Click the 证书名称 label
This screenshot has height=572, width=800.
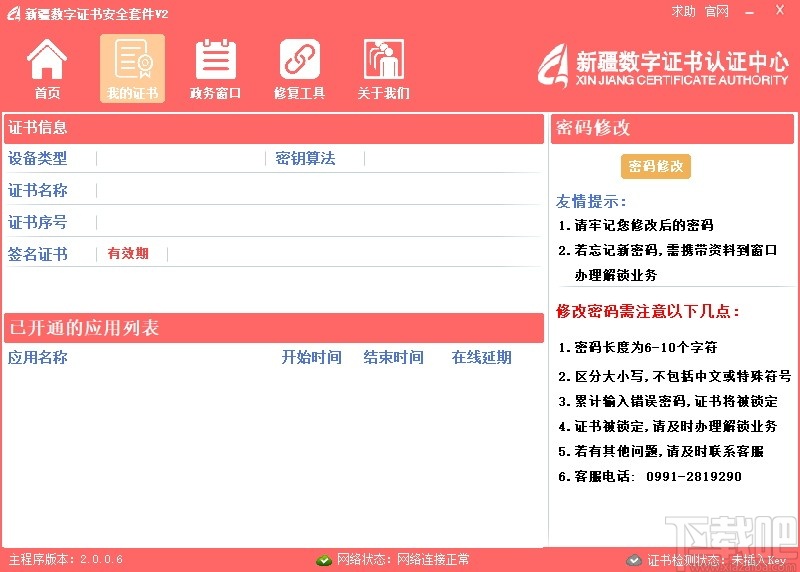(x=38, y=190)
